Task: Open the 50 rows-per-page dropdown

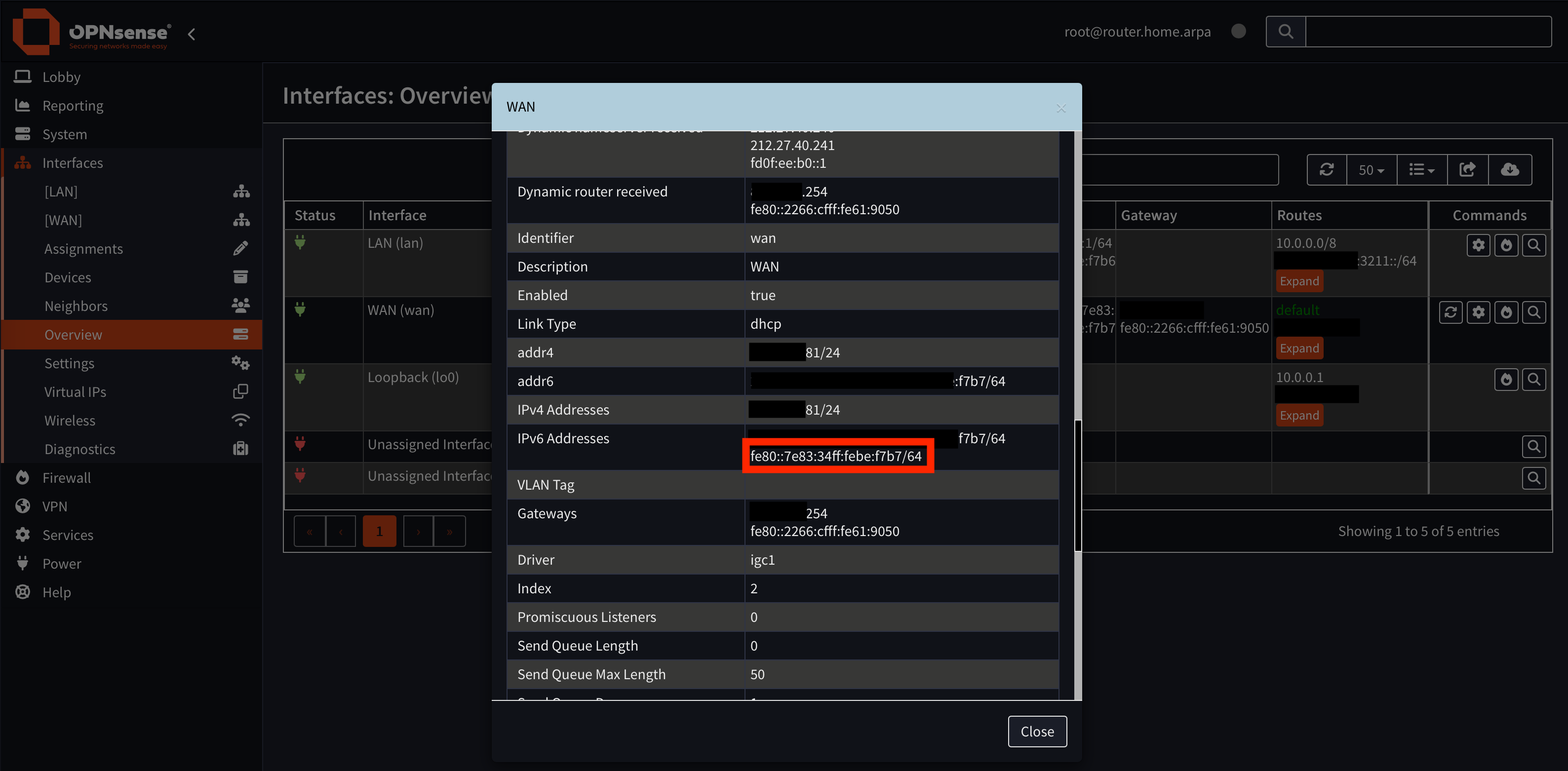Action: coord(1372,170)
